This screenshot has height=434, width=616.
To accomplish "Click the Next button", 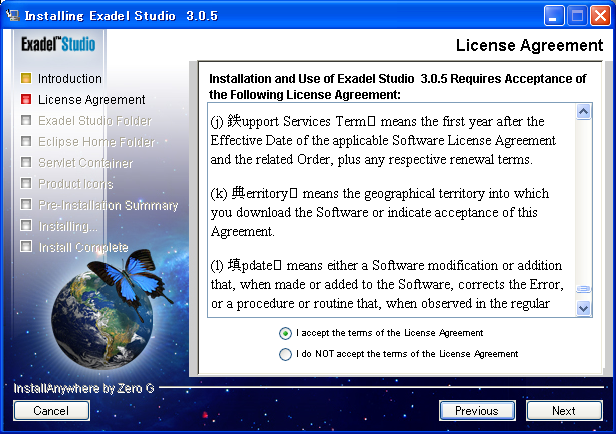I will [x=564, y=410].
